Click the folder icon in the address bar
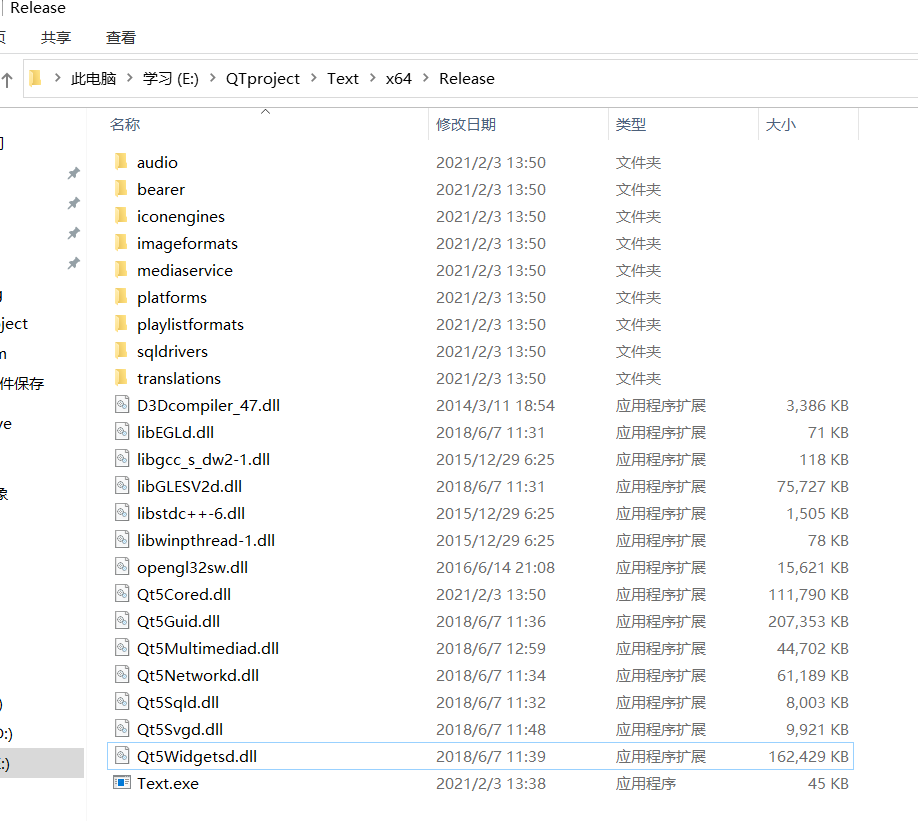 pyautogui.click(x=34, y=77)
